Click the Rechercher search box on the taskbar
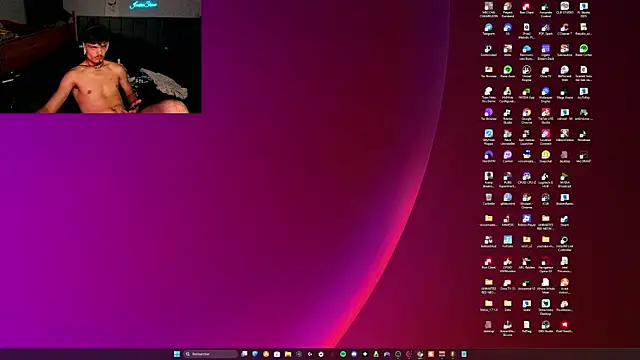Image resolution: width=640 pixels, height=360 pixels. point(211,354)
